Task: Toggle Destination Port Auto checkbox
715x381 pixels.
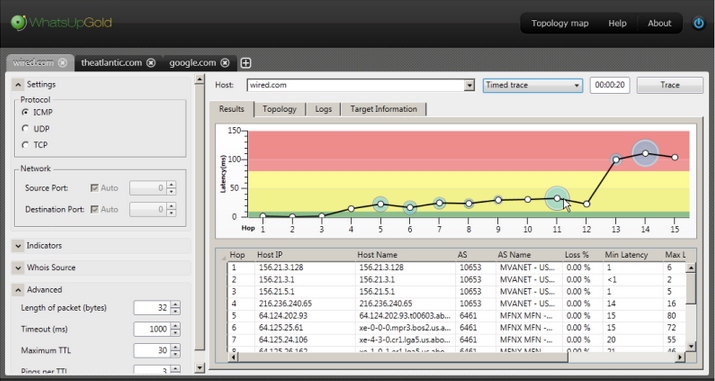Action: click(x=95, y=210)
